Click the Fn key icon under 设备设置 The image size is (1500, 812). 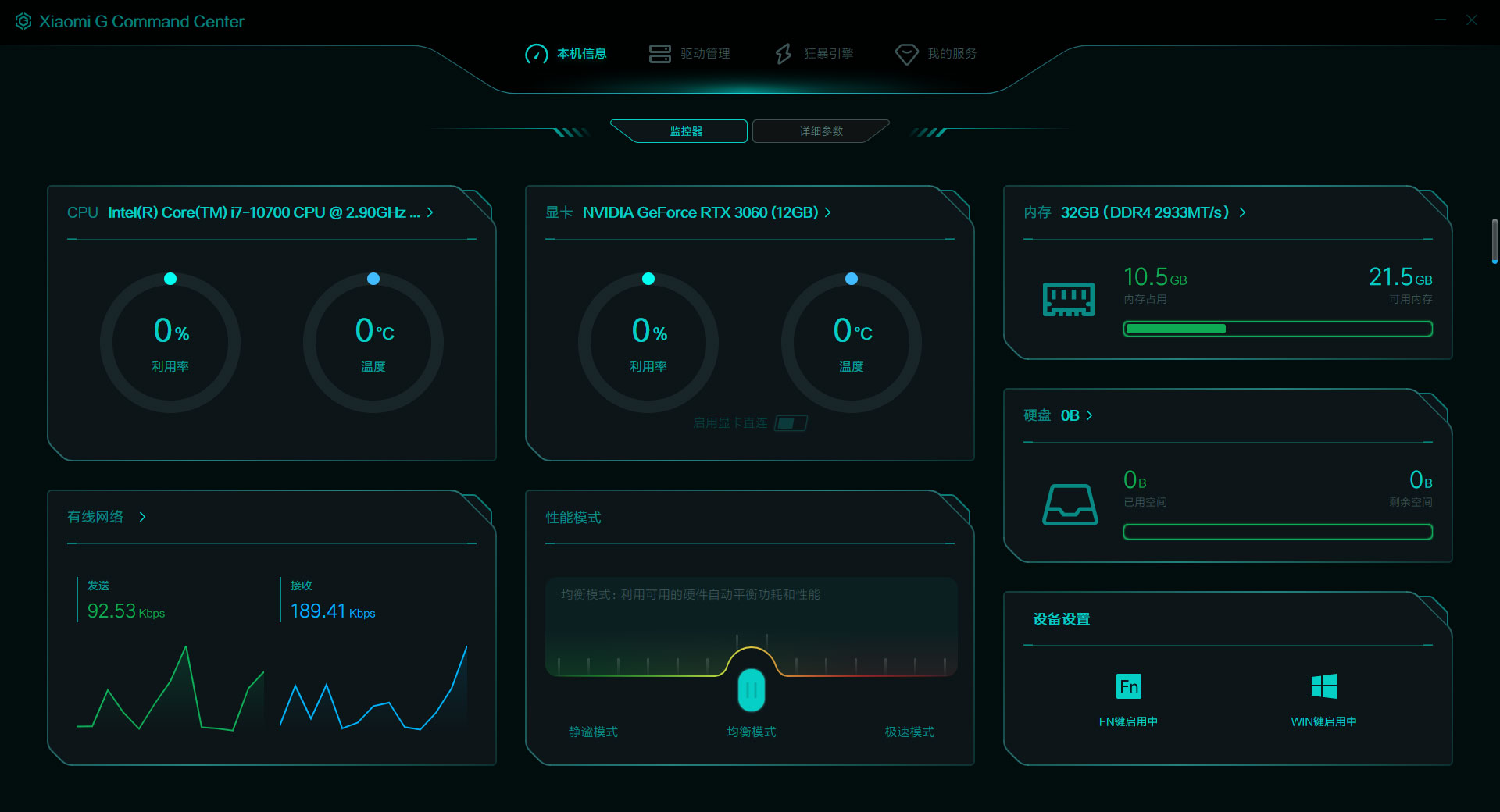point(1129,687)
